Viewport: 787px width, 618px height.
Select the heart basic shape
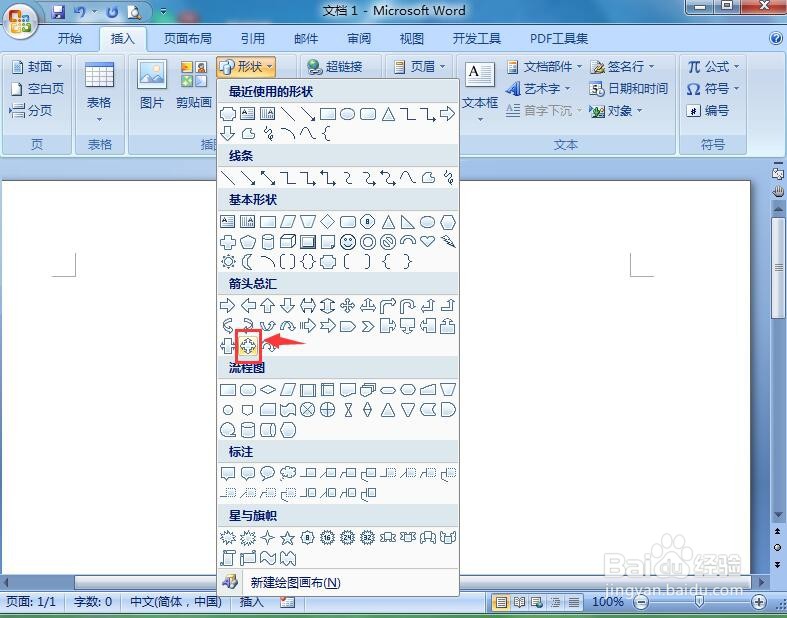[x=427, y=241]
